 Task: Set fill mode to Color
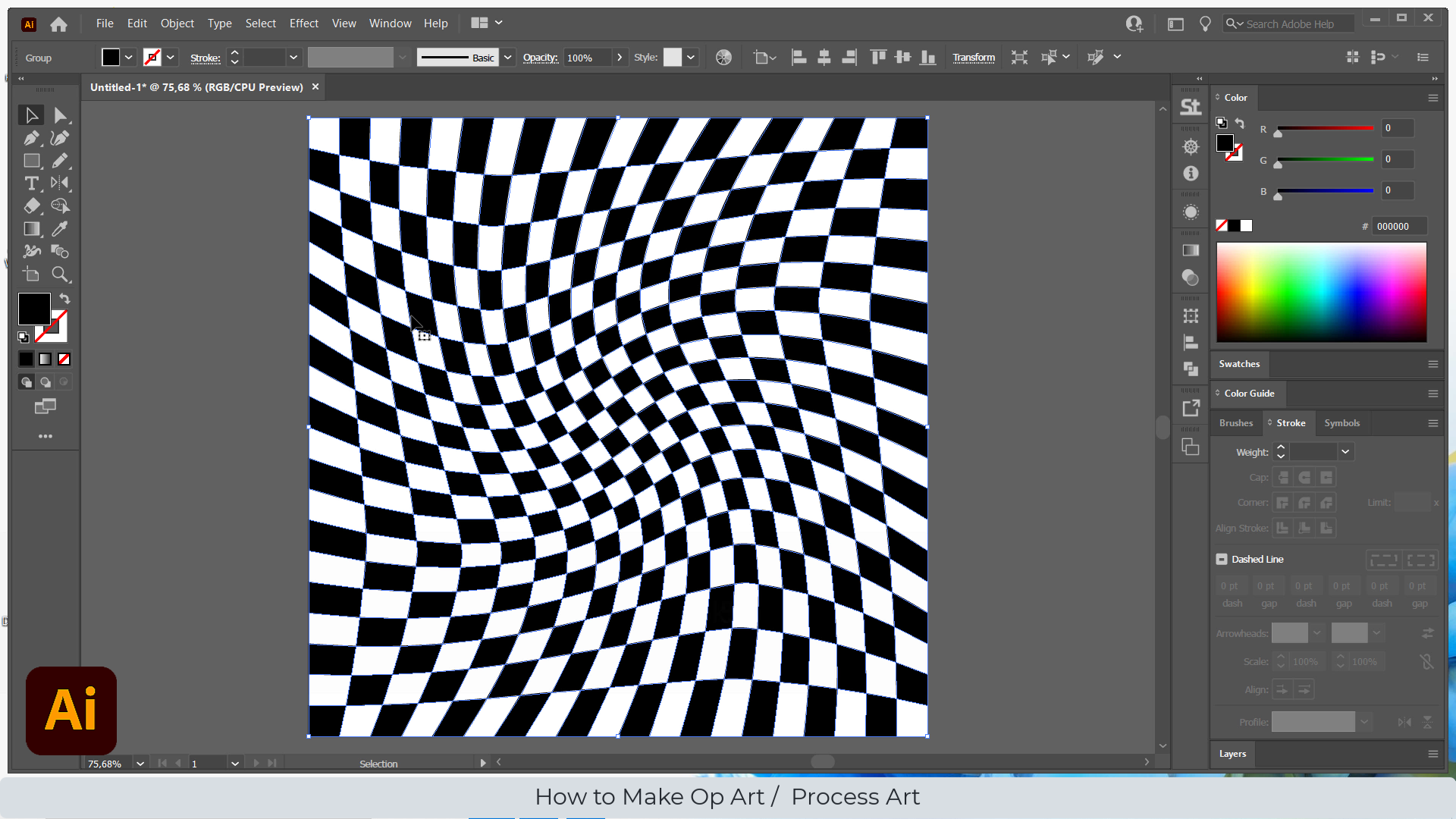click(27, 359)
